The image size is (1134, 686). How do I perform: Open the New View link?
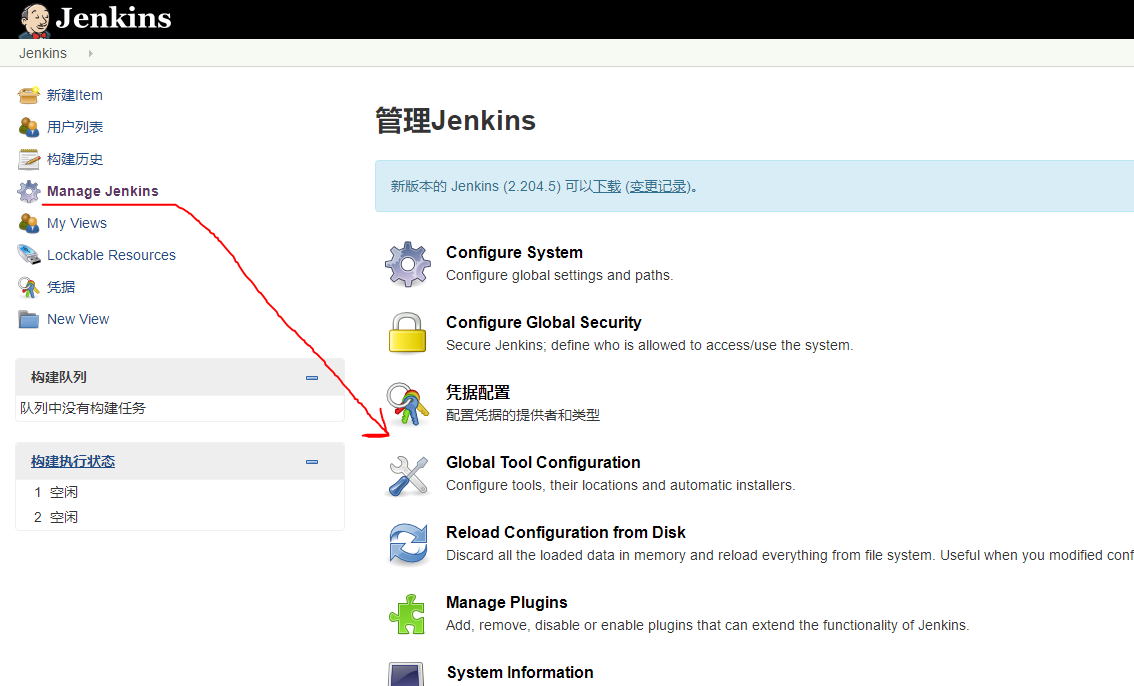(78, 320)
